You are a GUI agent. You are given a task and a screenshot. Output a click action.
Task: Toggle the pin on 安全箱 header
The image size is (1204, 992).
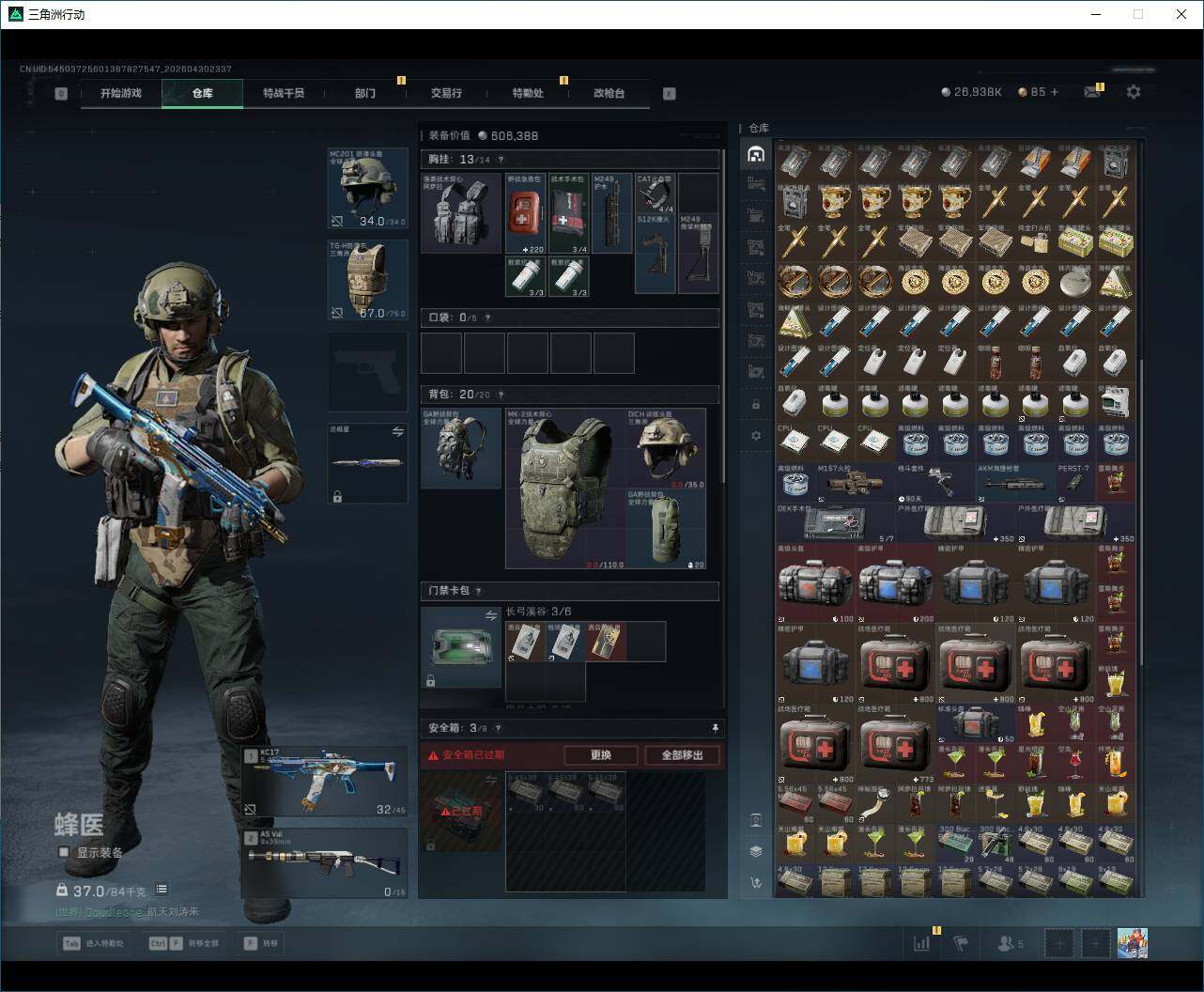[715, 728]
